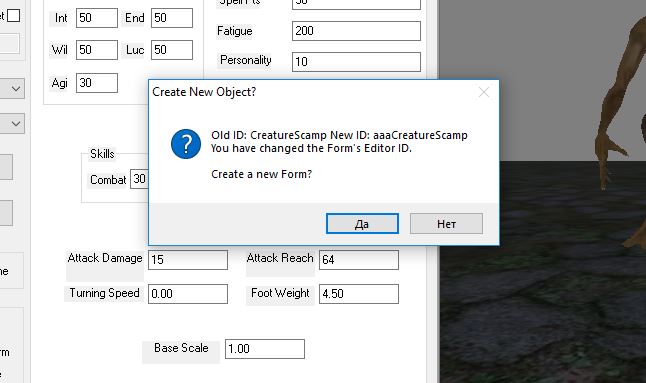The image size is (646, 383).
Task: Click the Foot Weight label
Action: click(280, 293)
